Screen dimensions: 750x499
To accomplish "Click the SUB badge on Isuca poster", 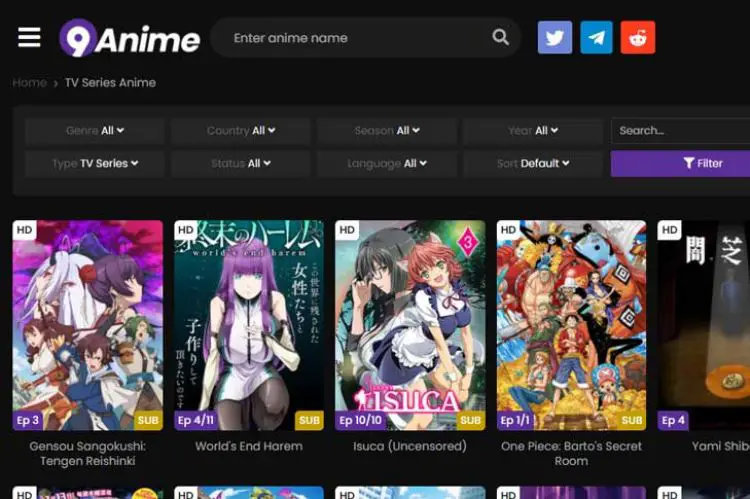I will 470,421.
